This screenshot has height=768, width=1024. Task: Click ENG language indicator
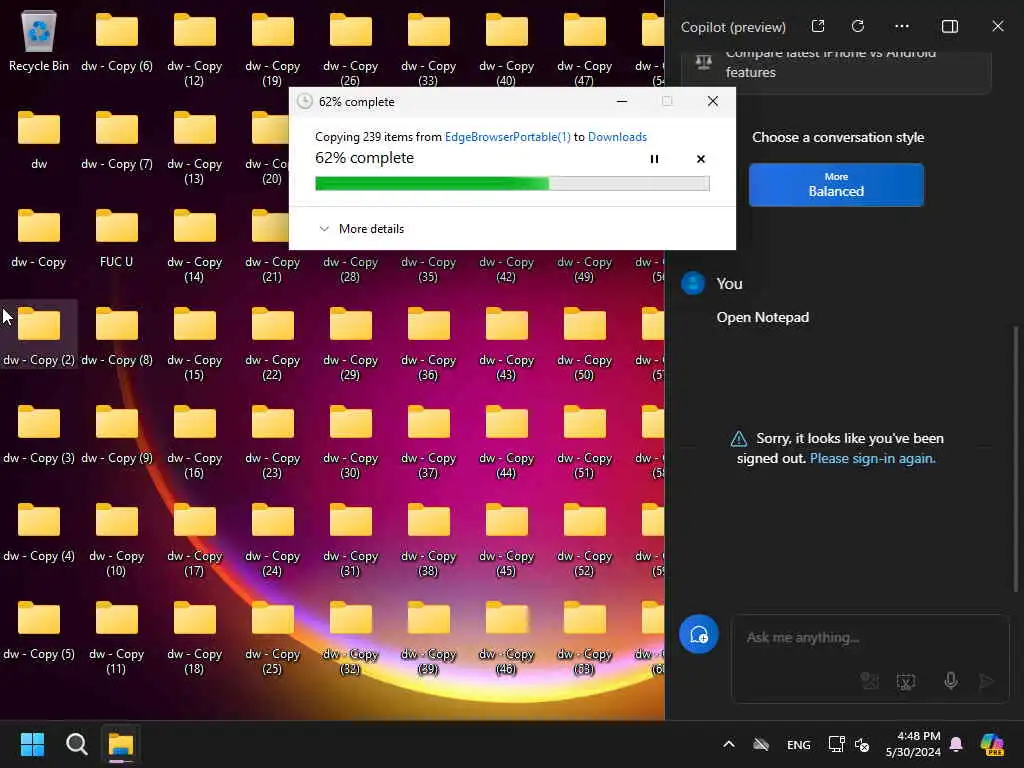pyautogui.click(x=798, y=744)
